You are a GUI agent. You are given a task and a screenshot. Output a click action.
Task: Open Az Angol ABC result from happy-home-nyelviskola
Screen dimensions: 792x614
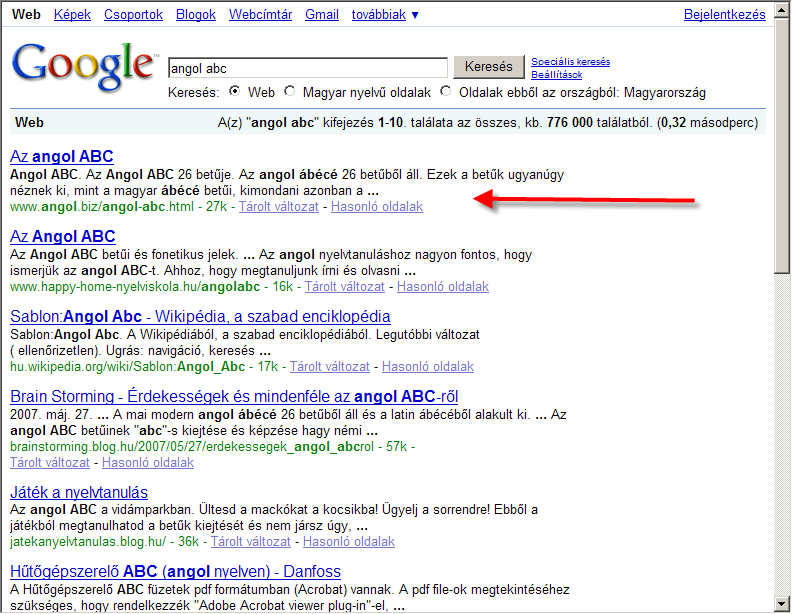63,236
